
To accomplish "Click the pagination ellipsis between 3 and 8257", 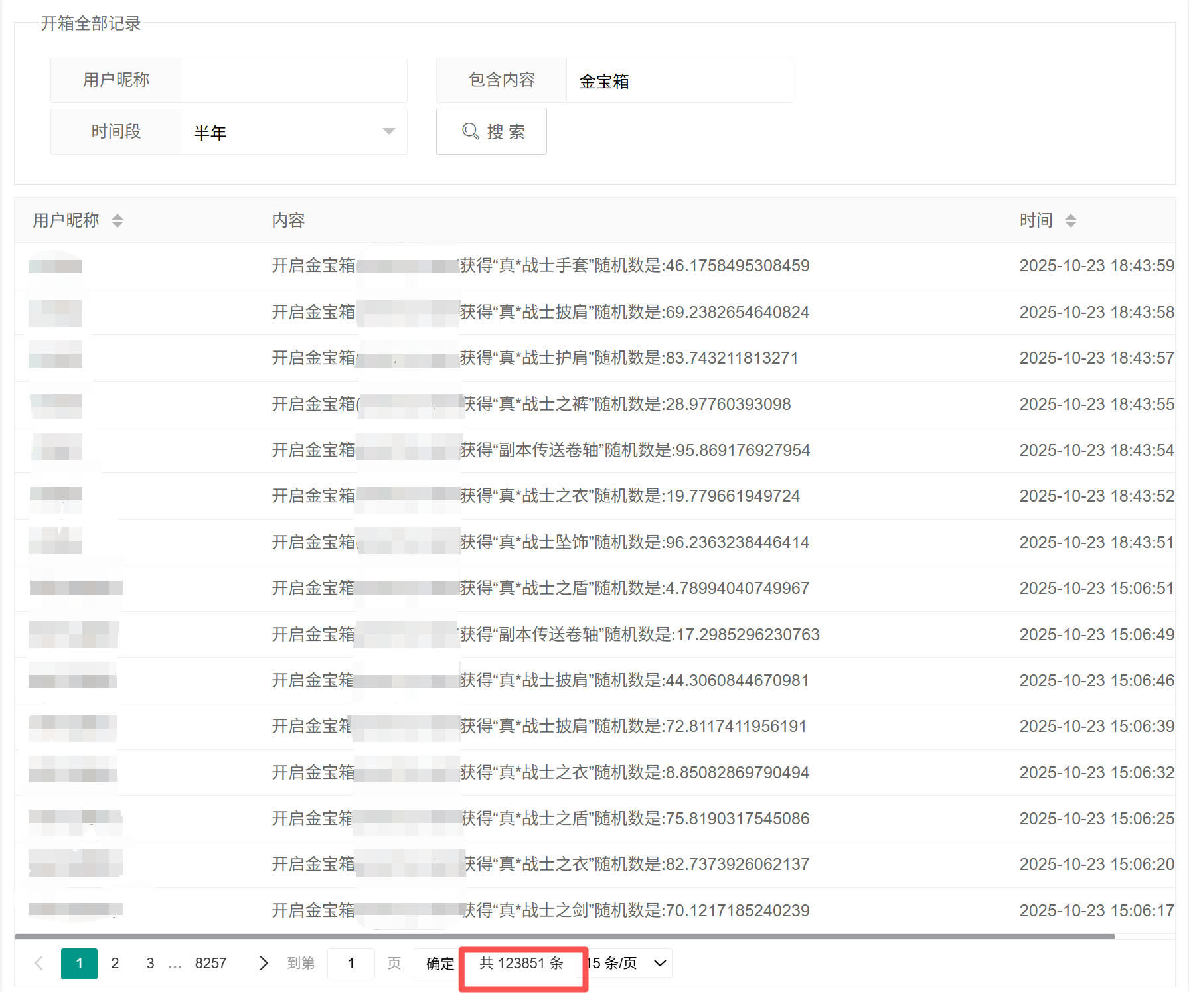I will click(175, 964).
